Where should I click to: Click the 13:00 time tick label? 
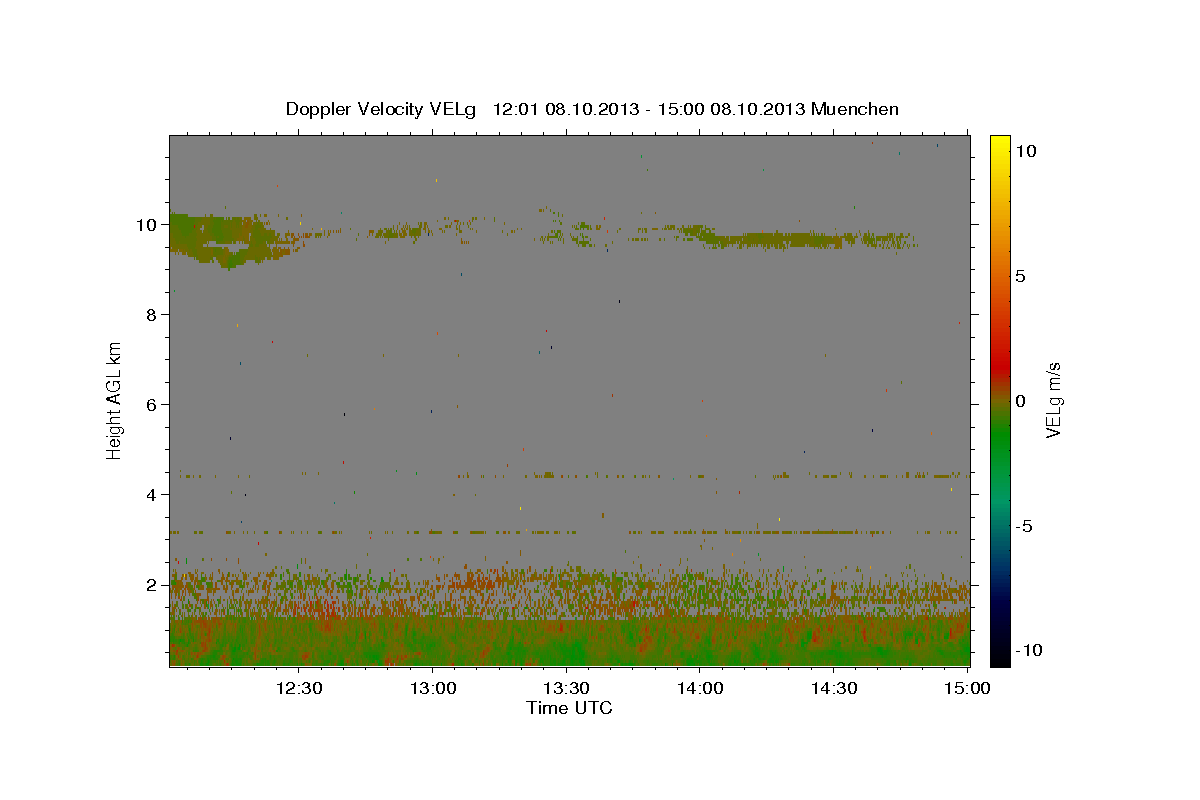point(433,689)
